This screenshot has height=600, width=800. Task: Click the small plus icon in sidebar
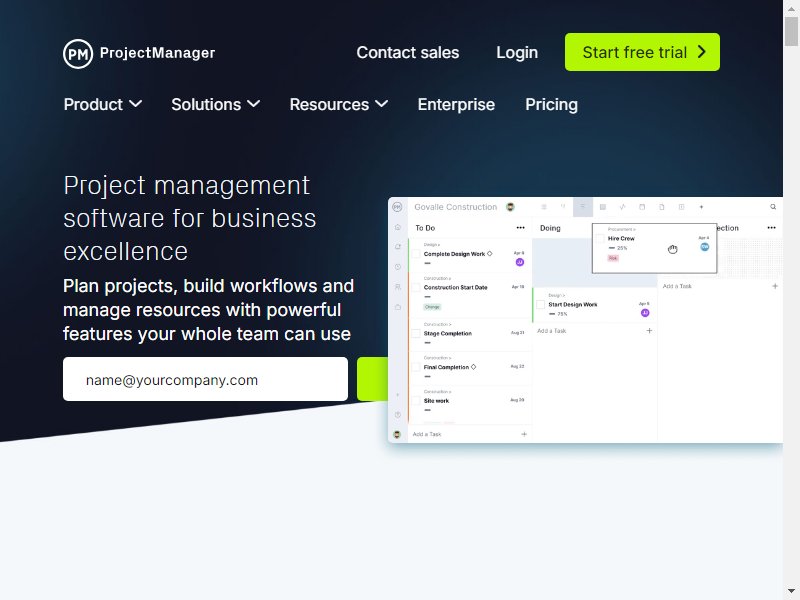(398, 395)
